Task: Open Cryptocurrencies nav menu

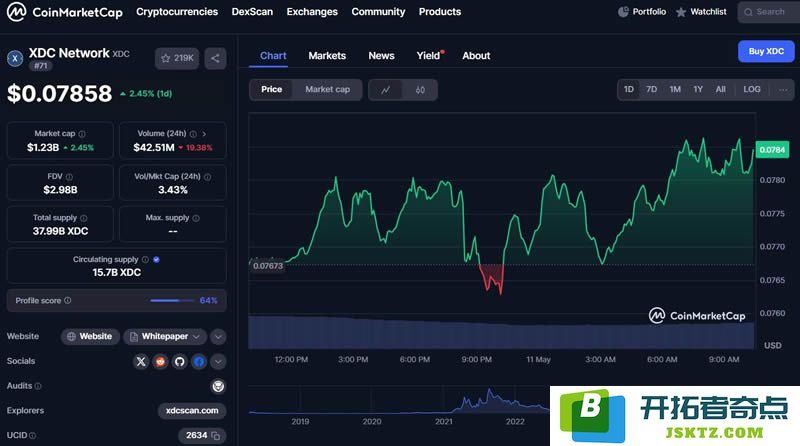Action: click(177, 12)
